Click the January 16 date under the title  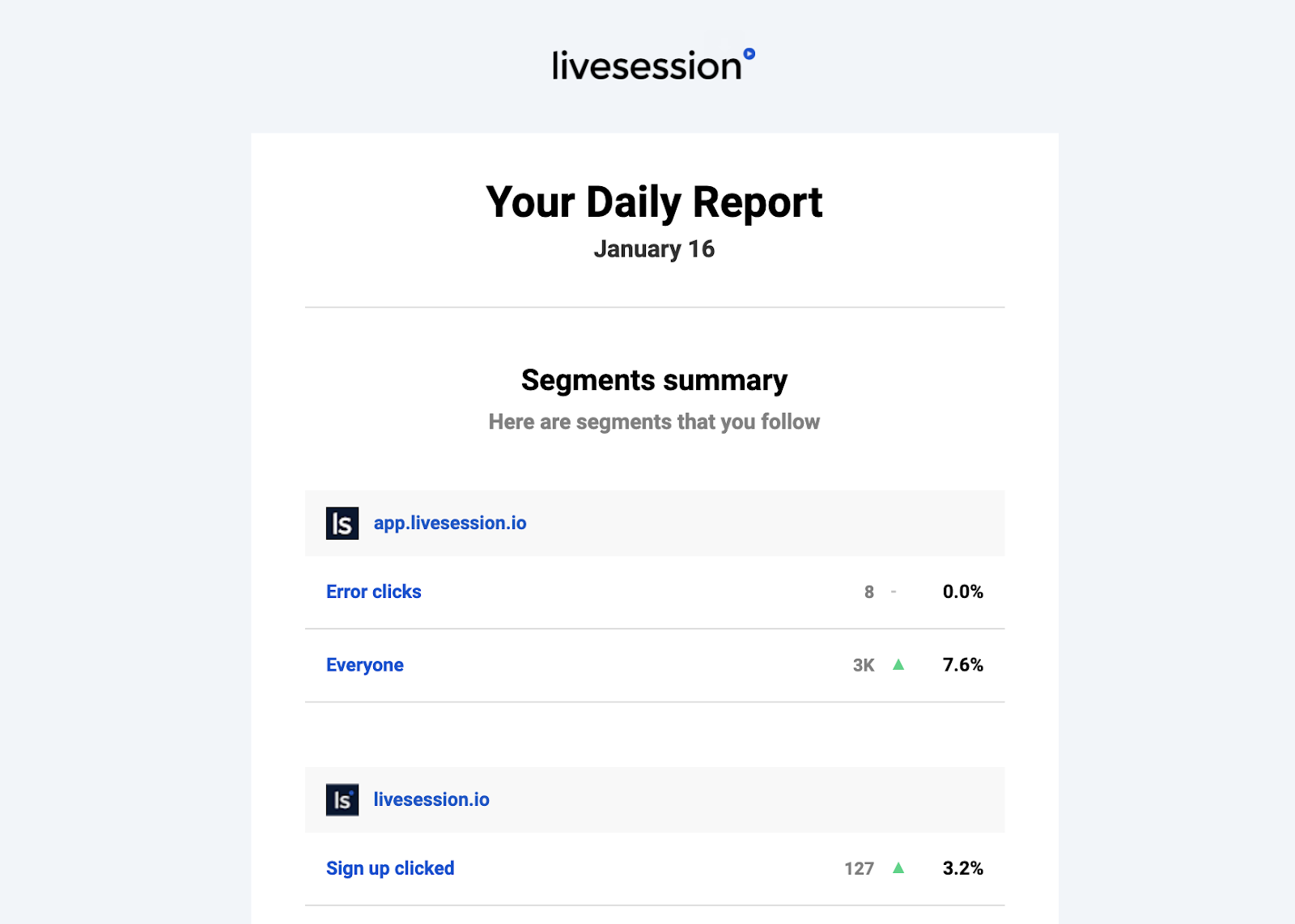(x=656, y=249)
